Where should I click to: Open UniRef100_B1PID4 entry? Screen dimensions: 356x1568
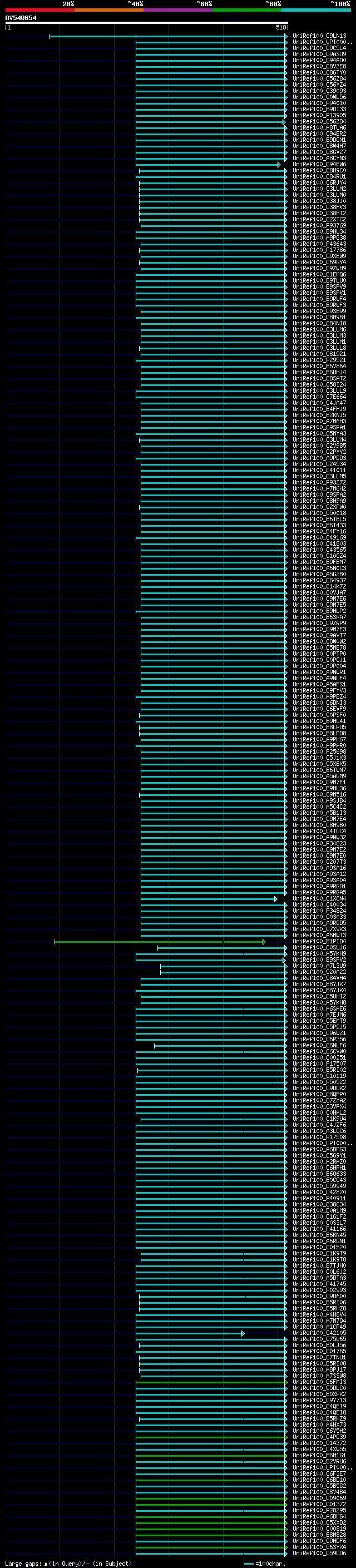(x=319, y=942)
